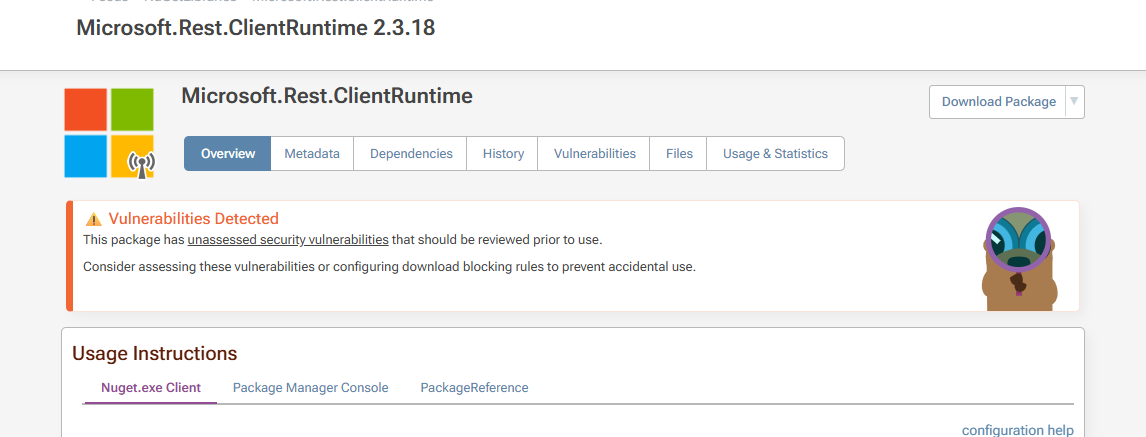Click the Microsoft four-color package logo
This screenshot has width=1146, height=437.
pos(109,132)
